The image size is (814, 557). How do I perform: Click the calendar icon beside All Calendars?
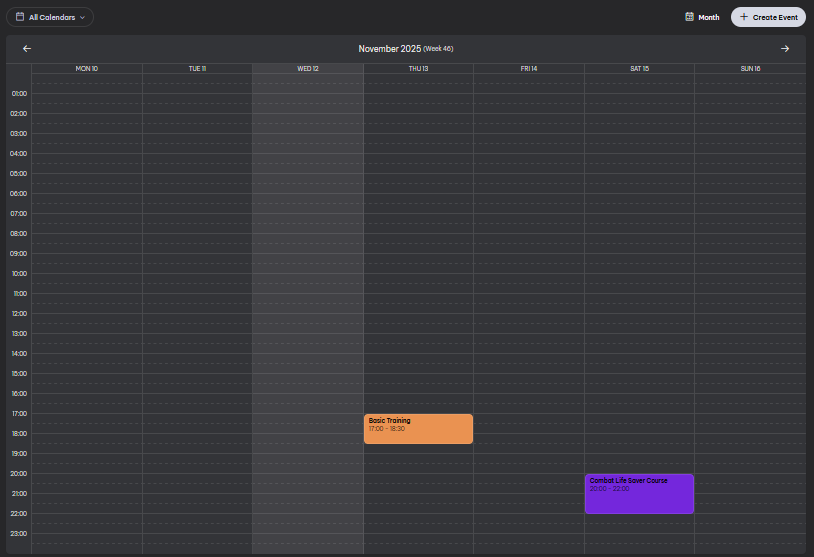[x=20, y=17]
